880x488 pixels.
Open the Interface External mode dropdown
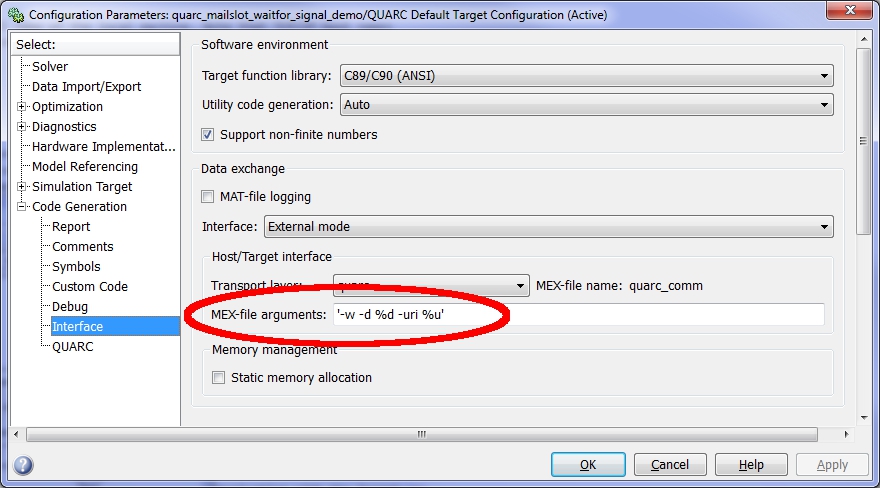pos(548,227)
